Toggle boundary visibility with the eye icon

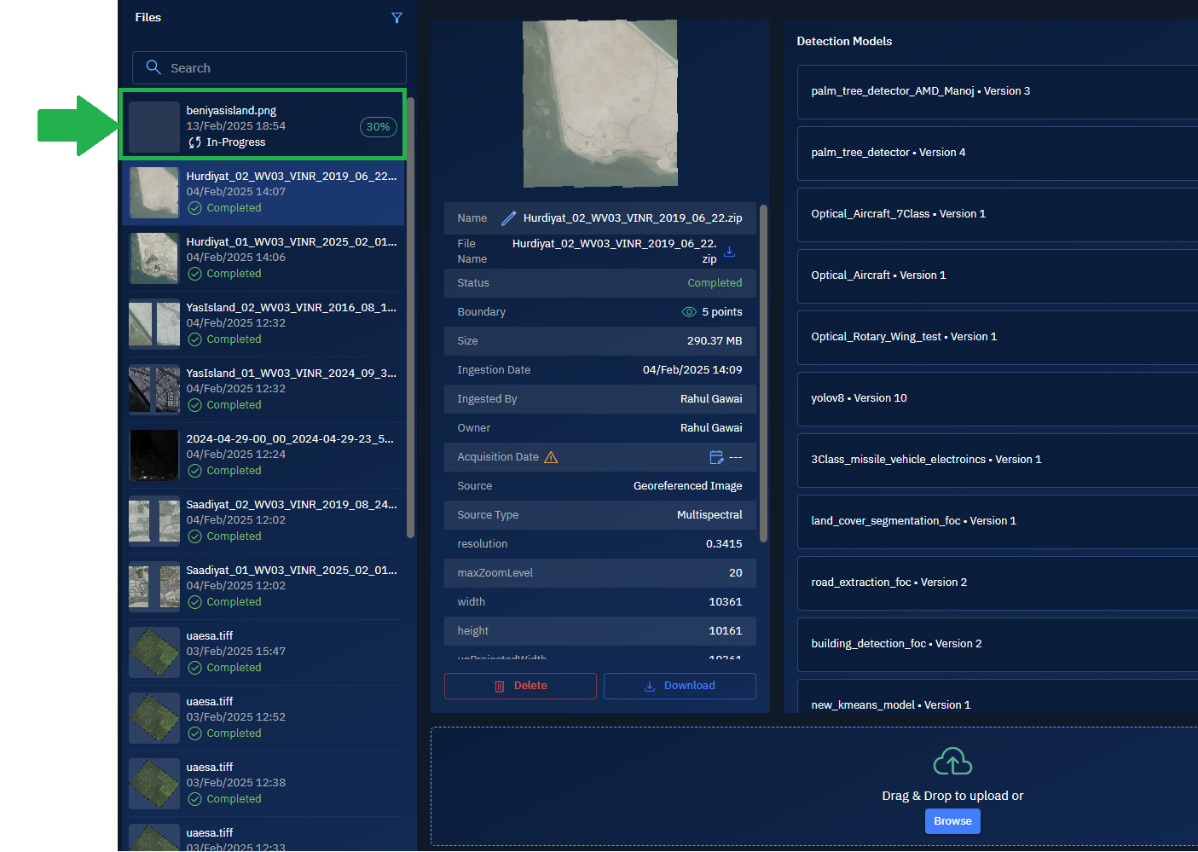[x=688, y=311]
